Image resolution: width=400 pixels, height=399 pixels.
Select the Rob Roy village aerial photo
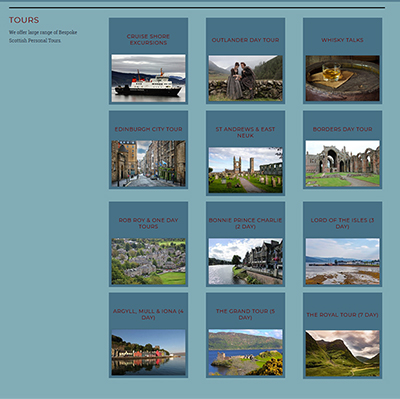click(x=148, y=261)
